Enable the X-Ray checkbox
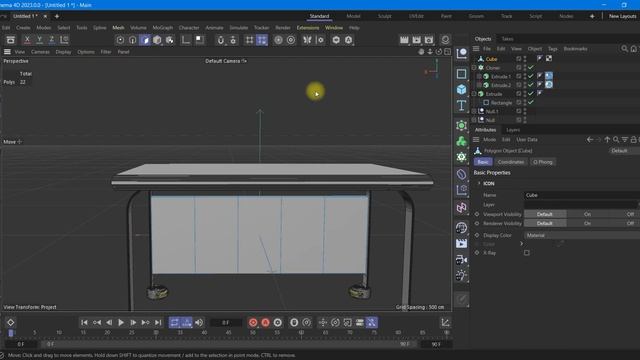The height and width of the screenshot is (360, 640). coord(527,253)
